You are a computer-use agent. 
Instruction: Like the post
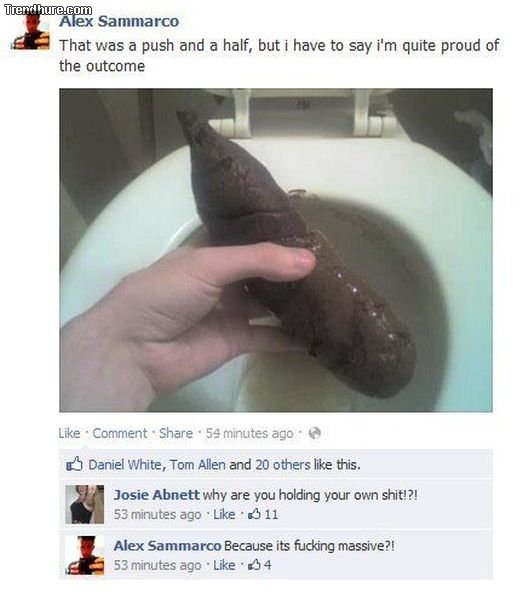[x=69, y=433]
